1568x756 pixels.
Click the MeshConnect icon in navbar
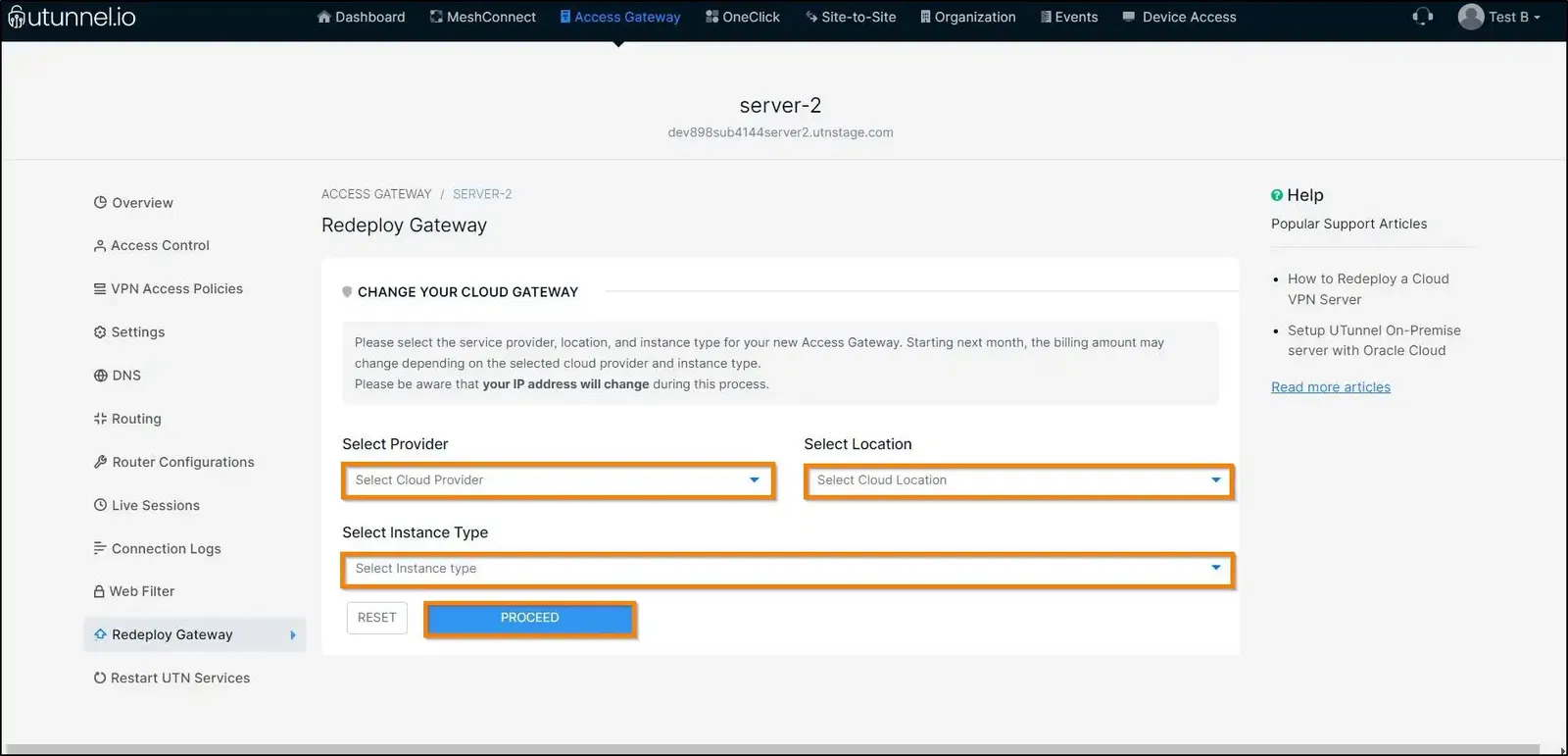point(436,17)
